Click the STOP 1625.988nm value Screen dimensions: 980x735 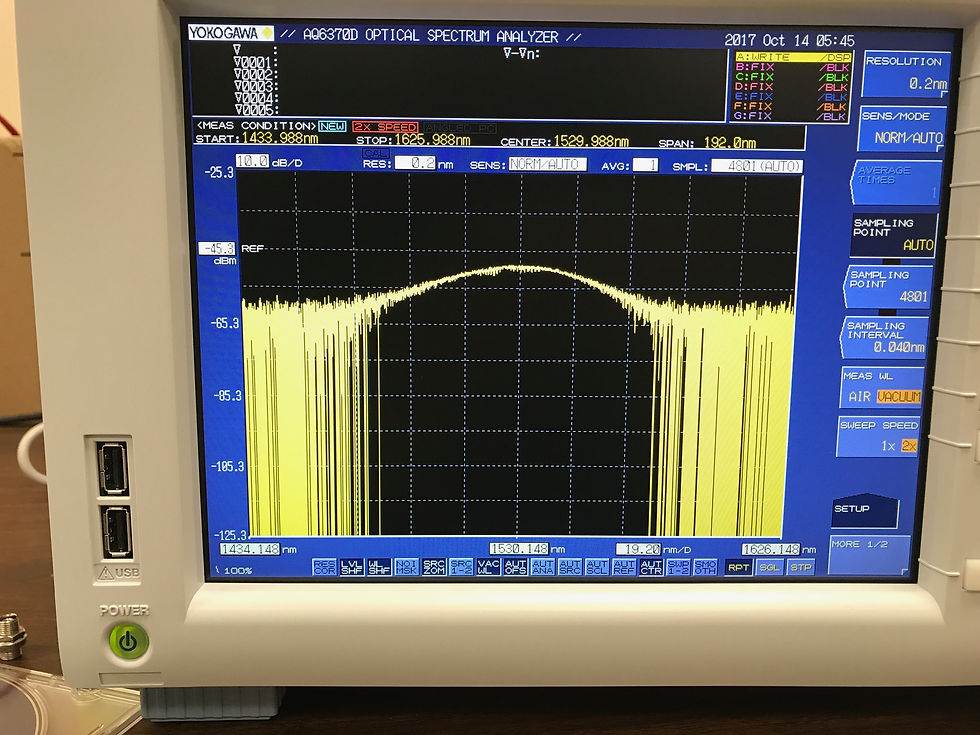432,139
